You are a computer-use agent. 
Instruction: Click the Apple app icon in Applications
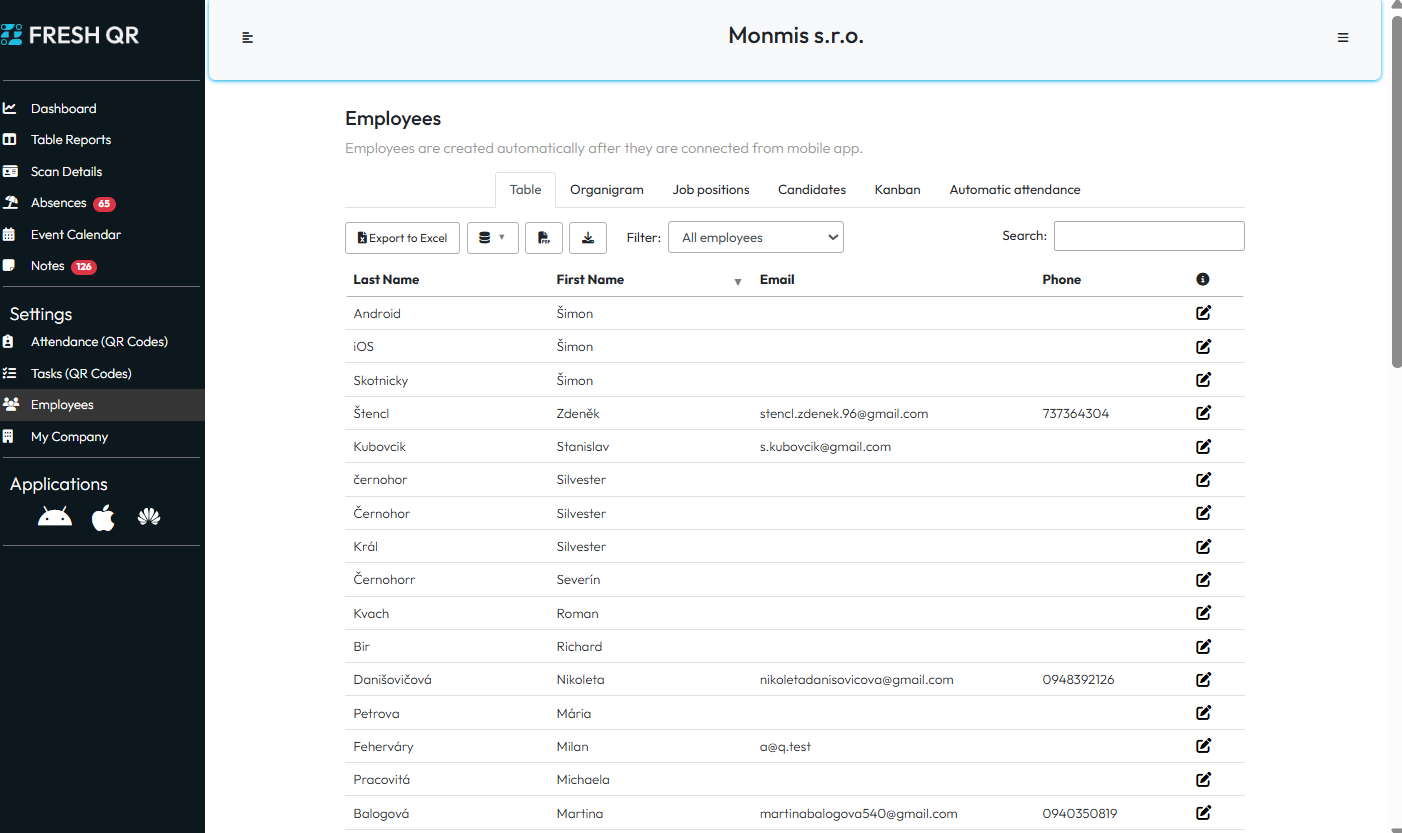coord(103,517)
